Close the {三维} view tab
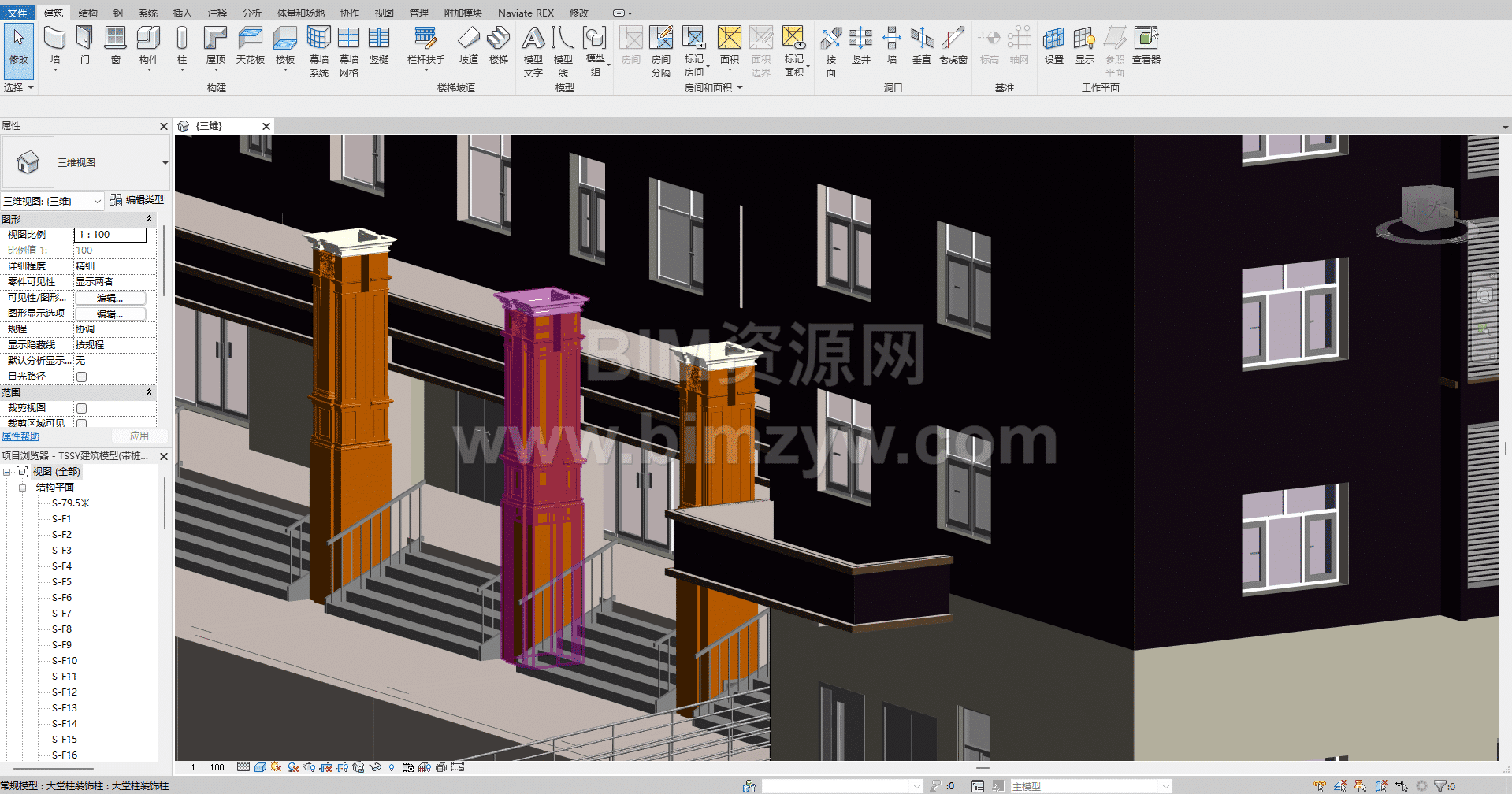 [x=266, y=126]
